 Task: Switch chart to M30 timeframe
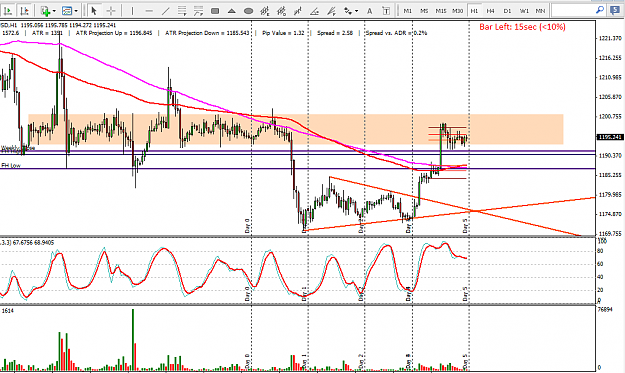458,11
